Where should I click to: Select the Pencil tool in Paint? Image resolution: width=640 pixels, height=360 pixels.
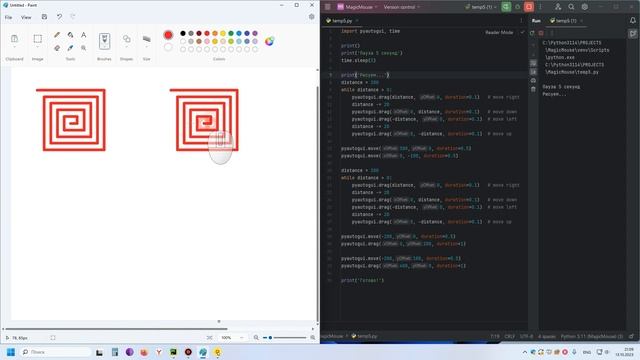pyautogui.click(x=57, y=35)
